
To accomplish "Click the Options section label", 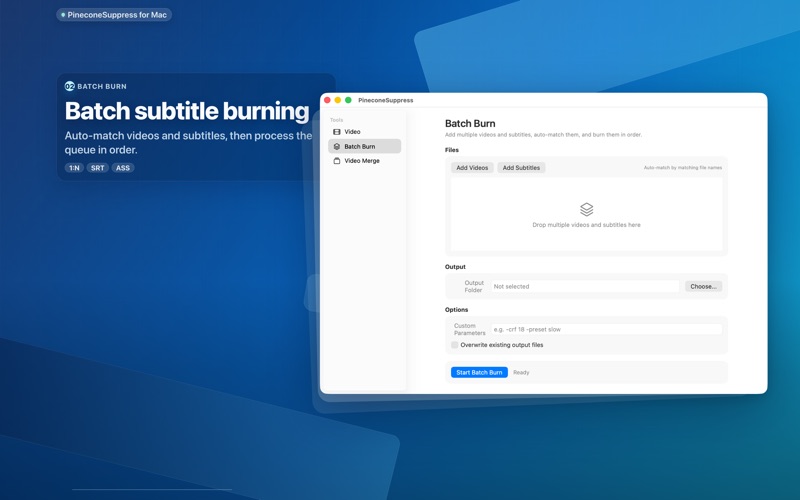I will point(456,310).
